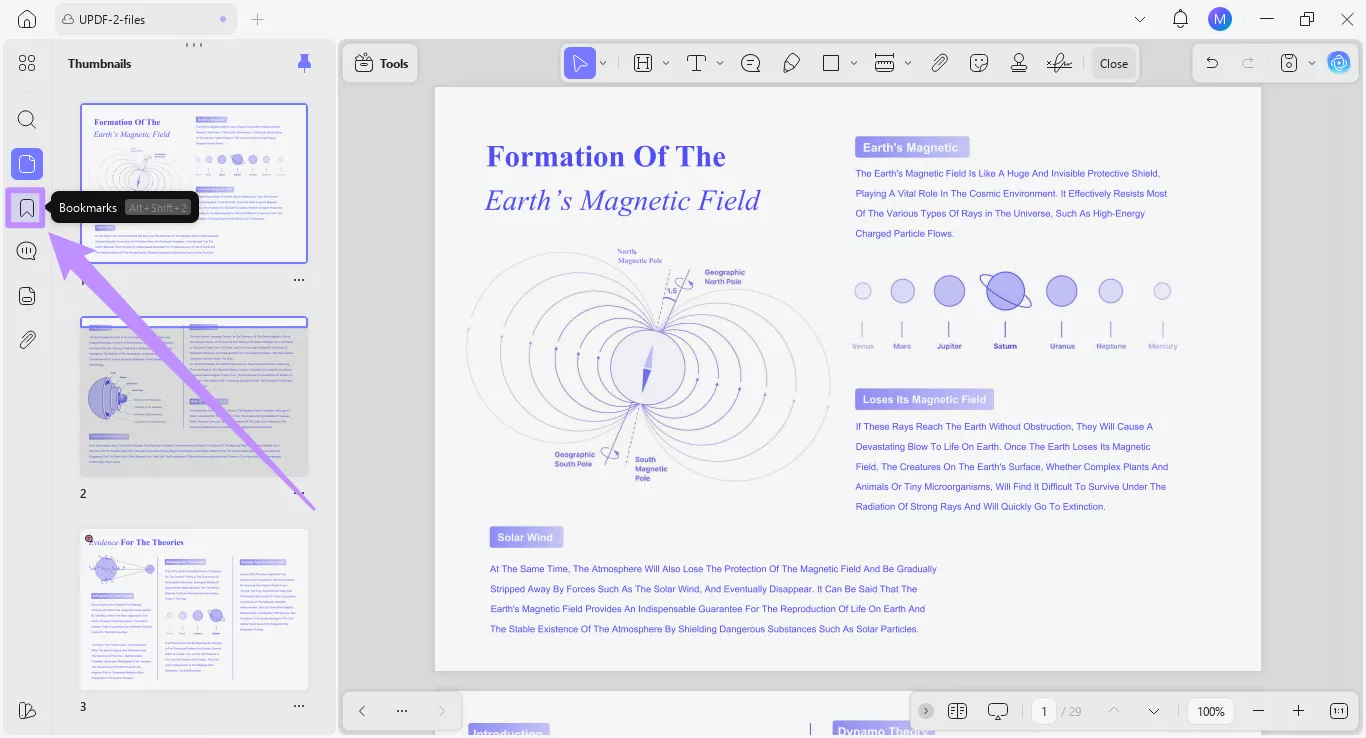This screenshot has height=738, width=1366.
Task: Open the Search panel in the left sidebar
Action: click(27, 120)
